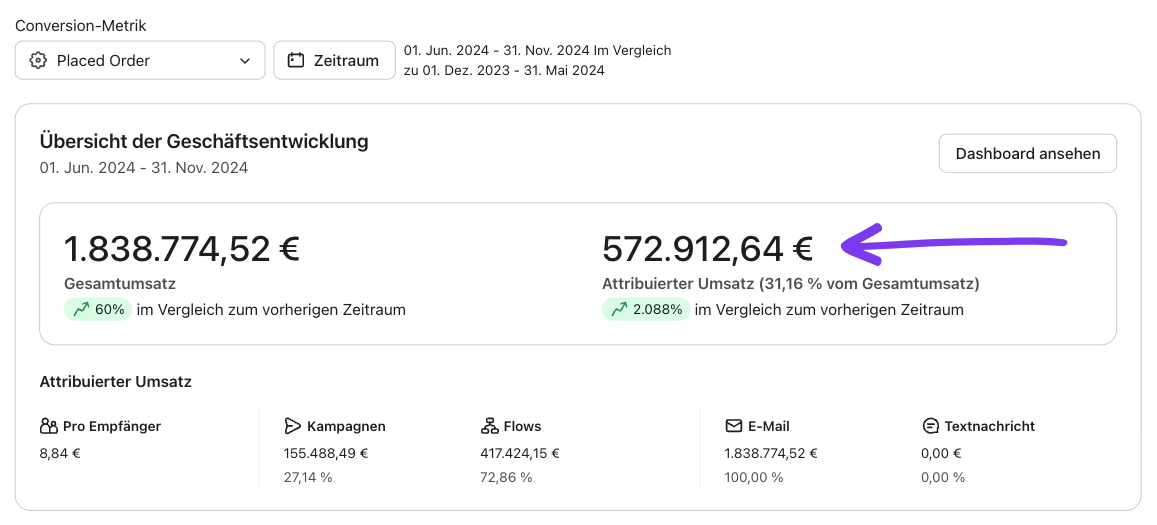Click the Kampagnen paper plane icon
This screenshot has height=525, width=1157.
293,426
